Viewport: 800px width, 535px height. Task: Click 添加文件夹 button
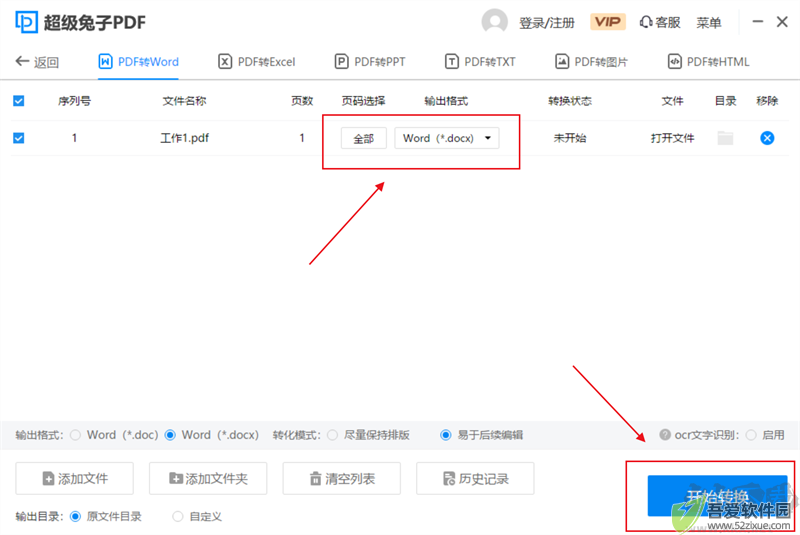[208, 478]
